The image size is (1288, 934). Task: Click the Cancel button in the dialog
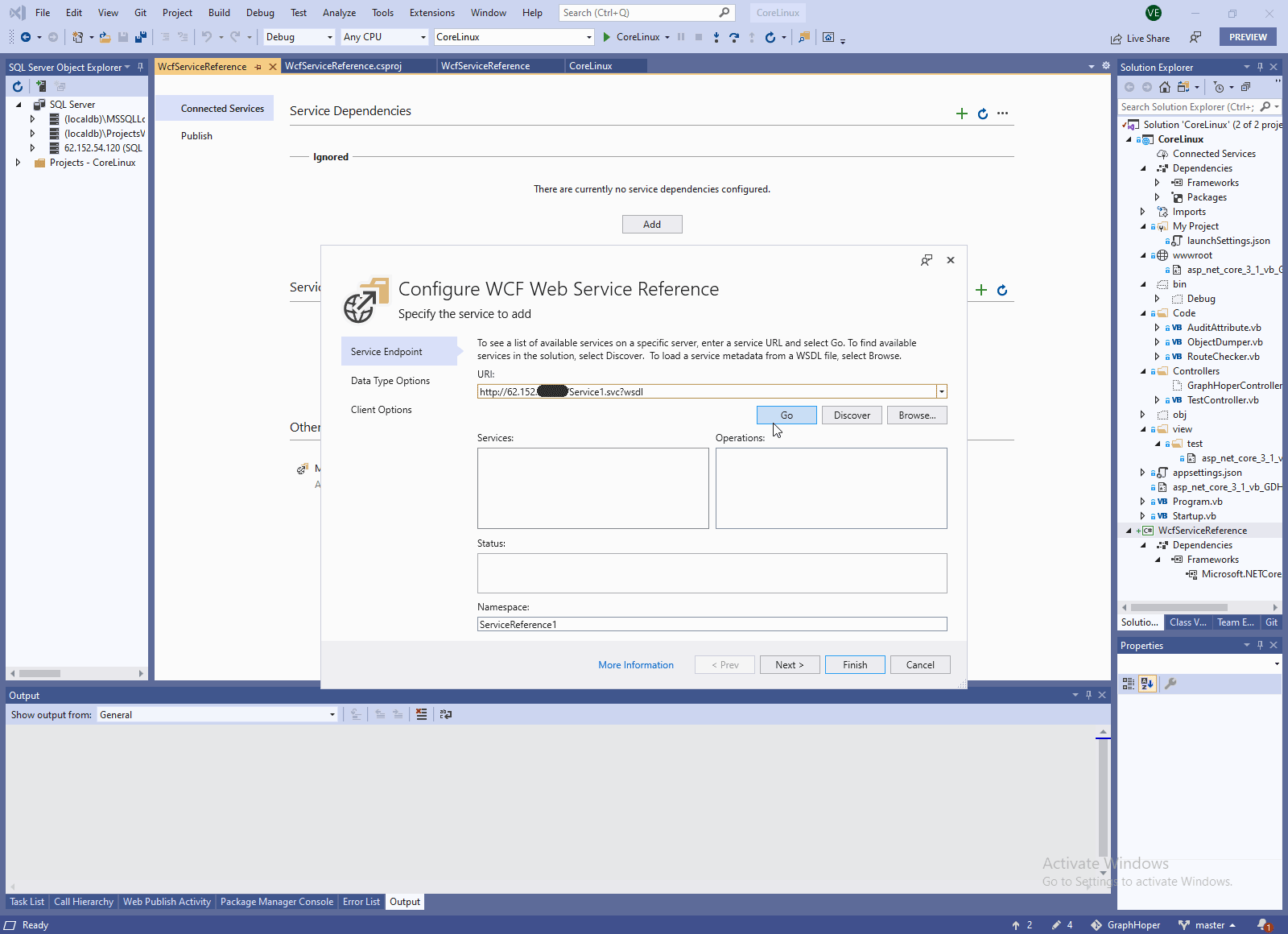(920, 665)
